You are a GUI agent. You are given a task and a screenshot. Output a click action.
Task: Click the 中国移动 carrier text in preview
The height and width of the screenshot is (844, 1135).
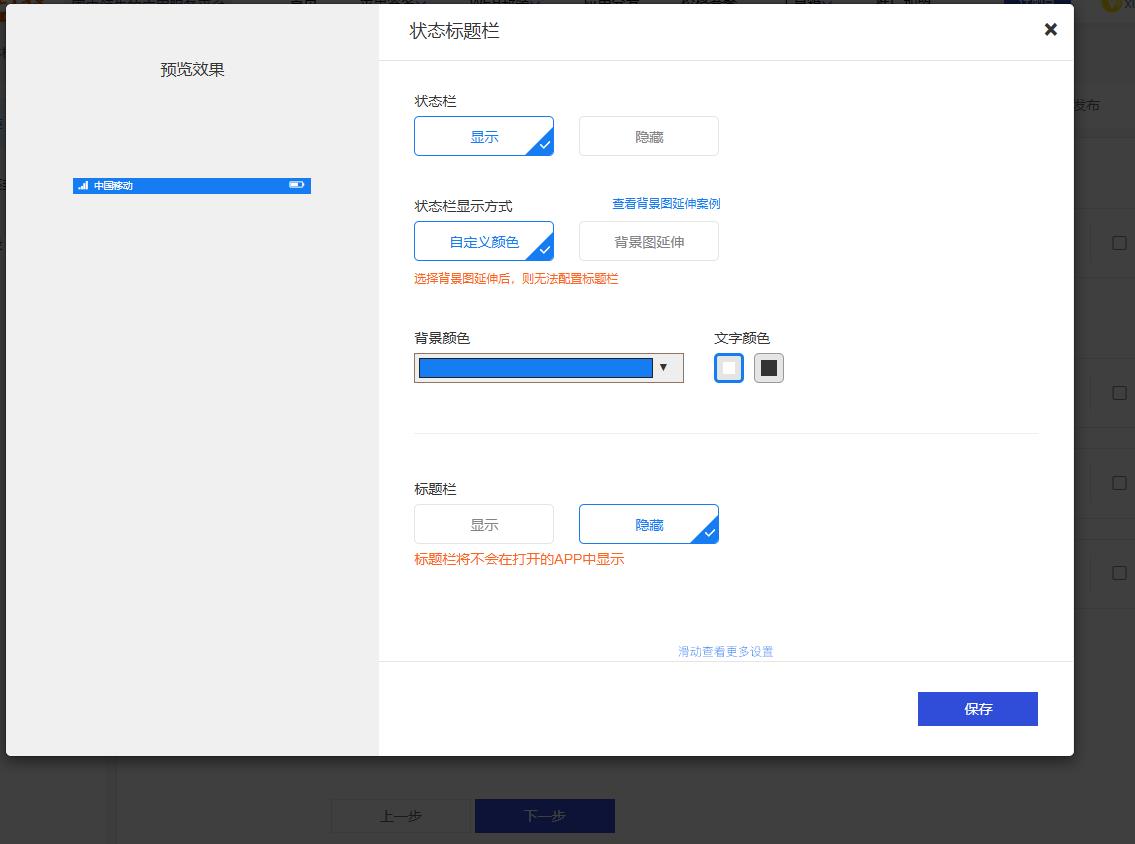click(x=113, y=186)
